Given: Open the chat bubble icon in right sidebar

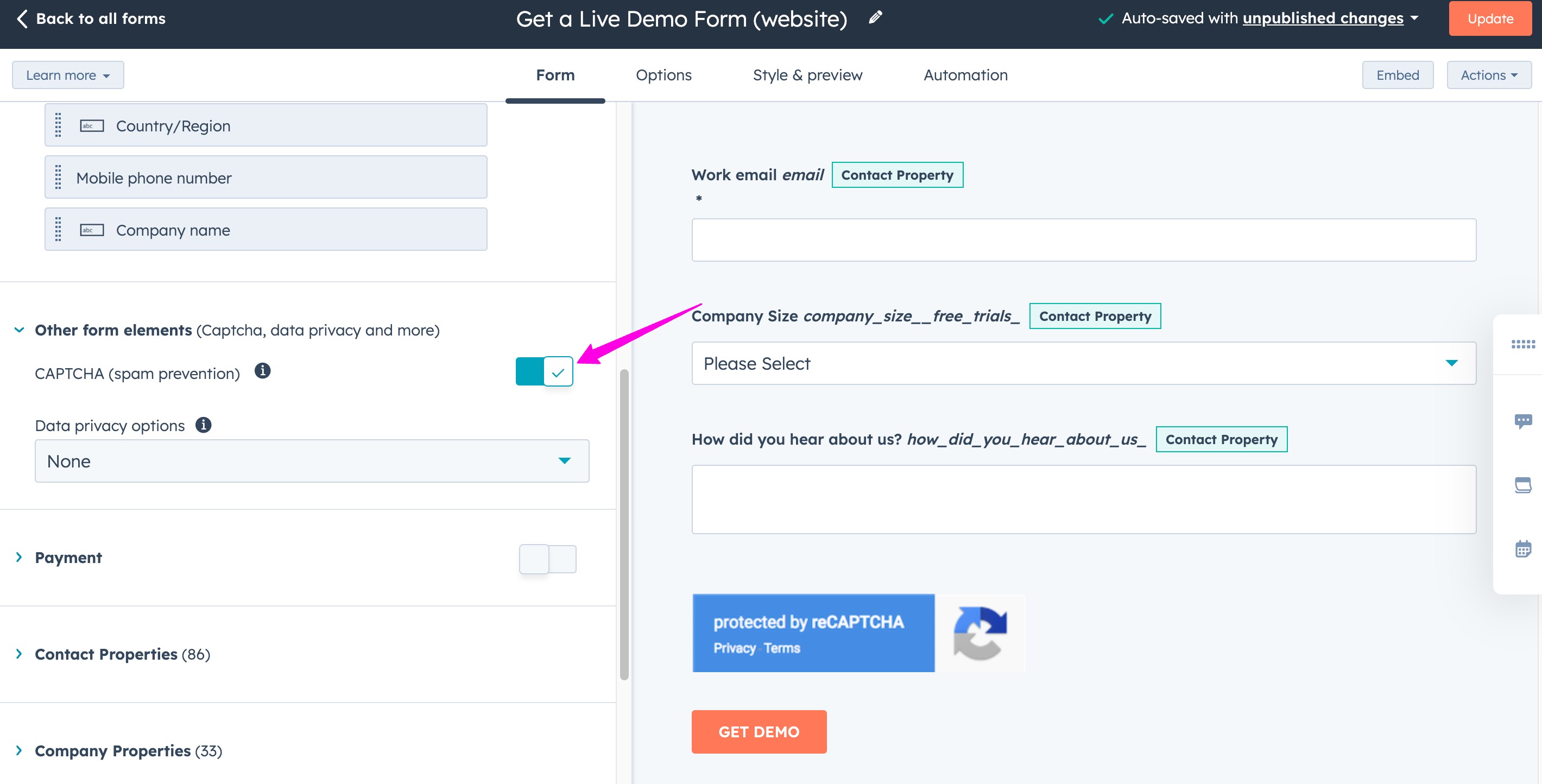Looking at the screenshot, I should tap(1522, 421).
